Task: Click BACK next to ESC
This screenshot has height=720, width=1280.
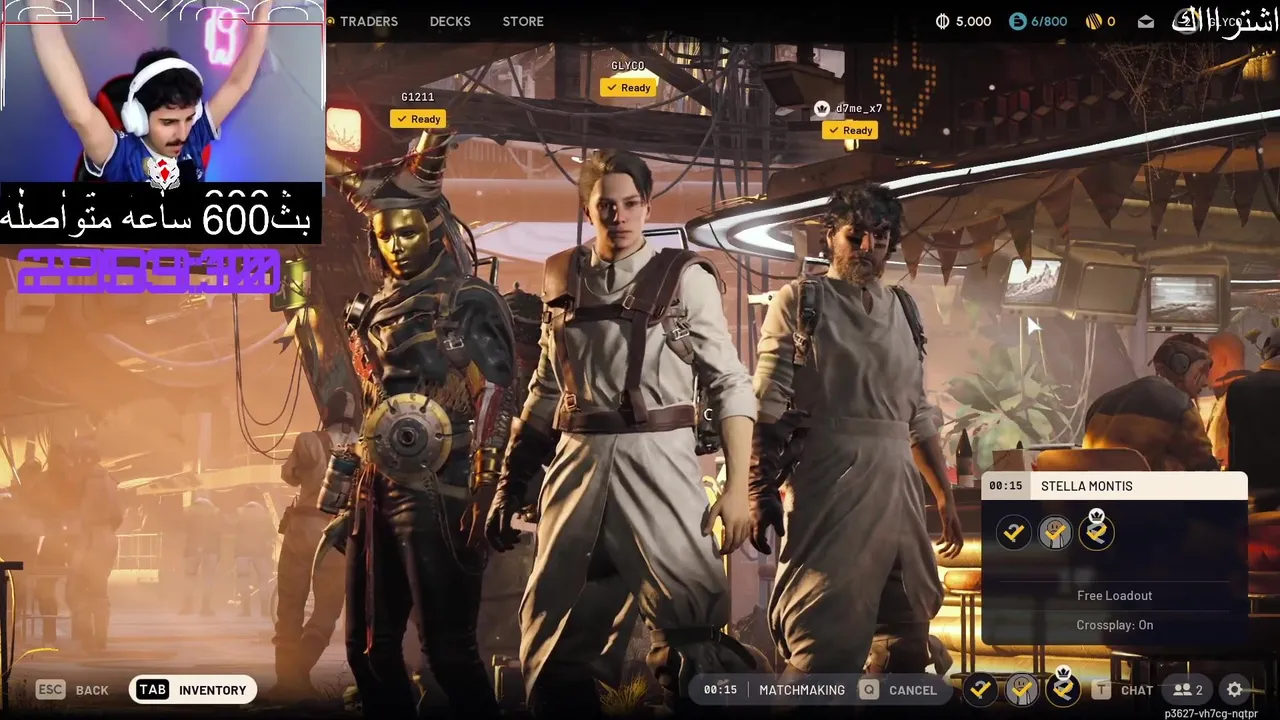Action: (92, 690)
